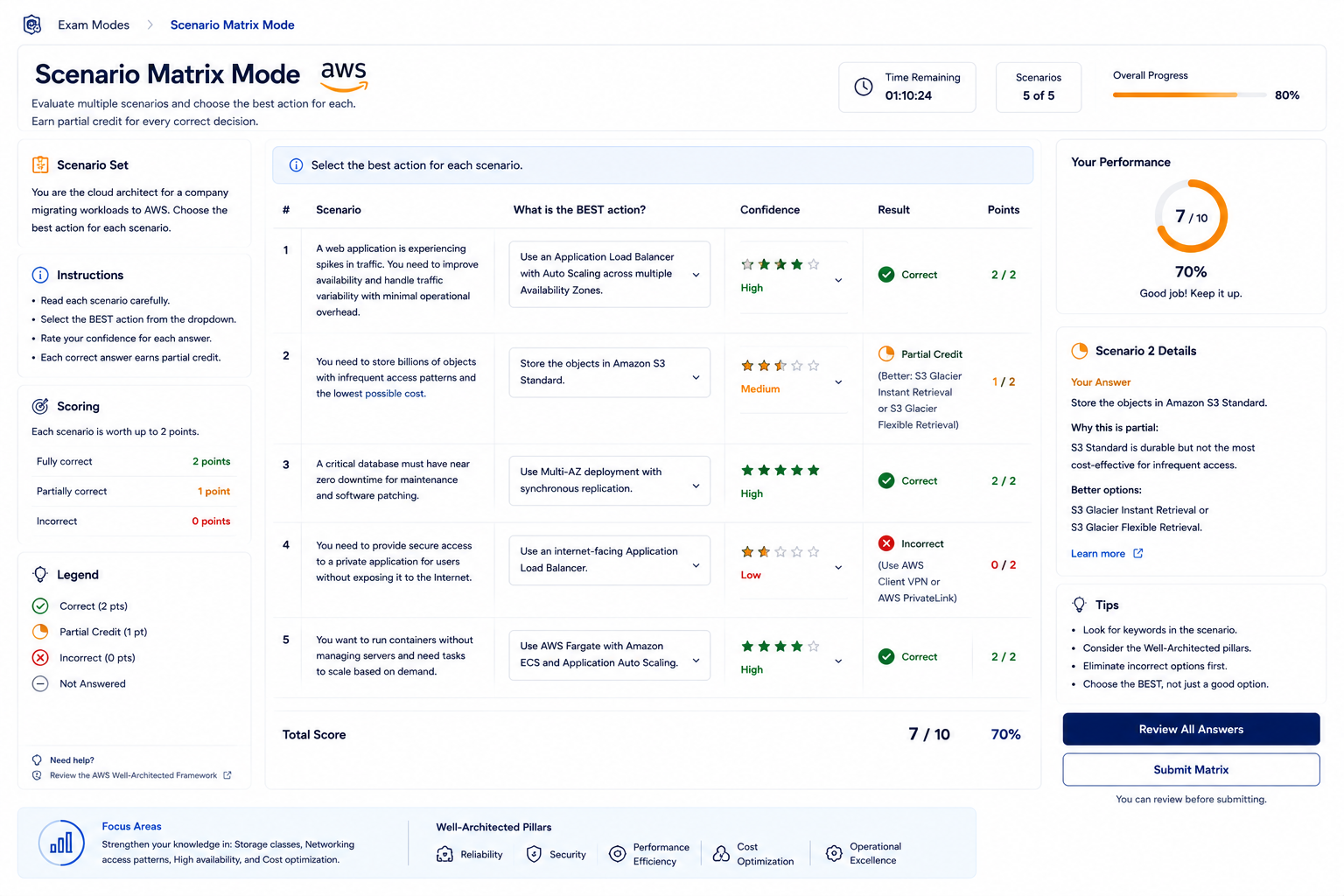Click first star in scenario 4 confidence
Screen dimensions: 1344x896
tap(747, 552)
